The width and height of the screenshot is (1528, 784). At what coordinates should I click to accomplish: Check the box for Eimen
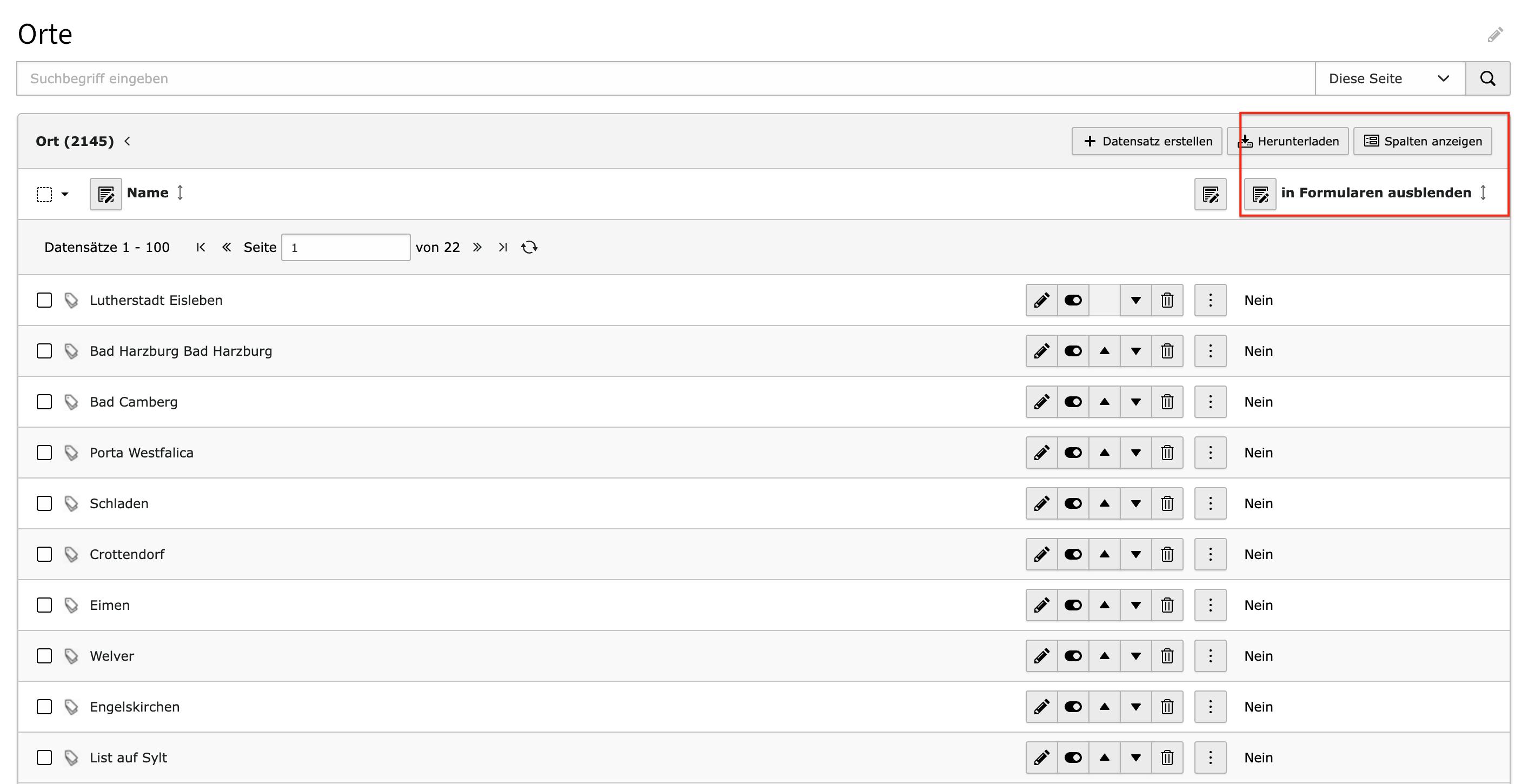click(44, 606)
